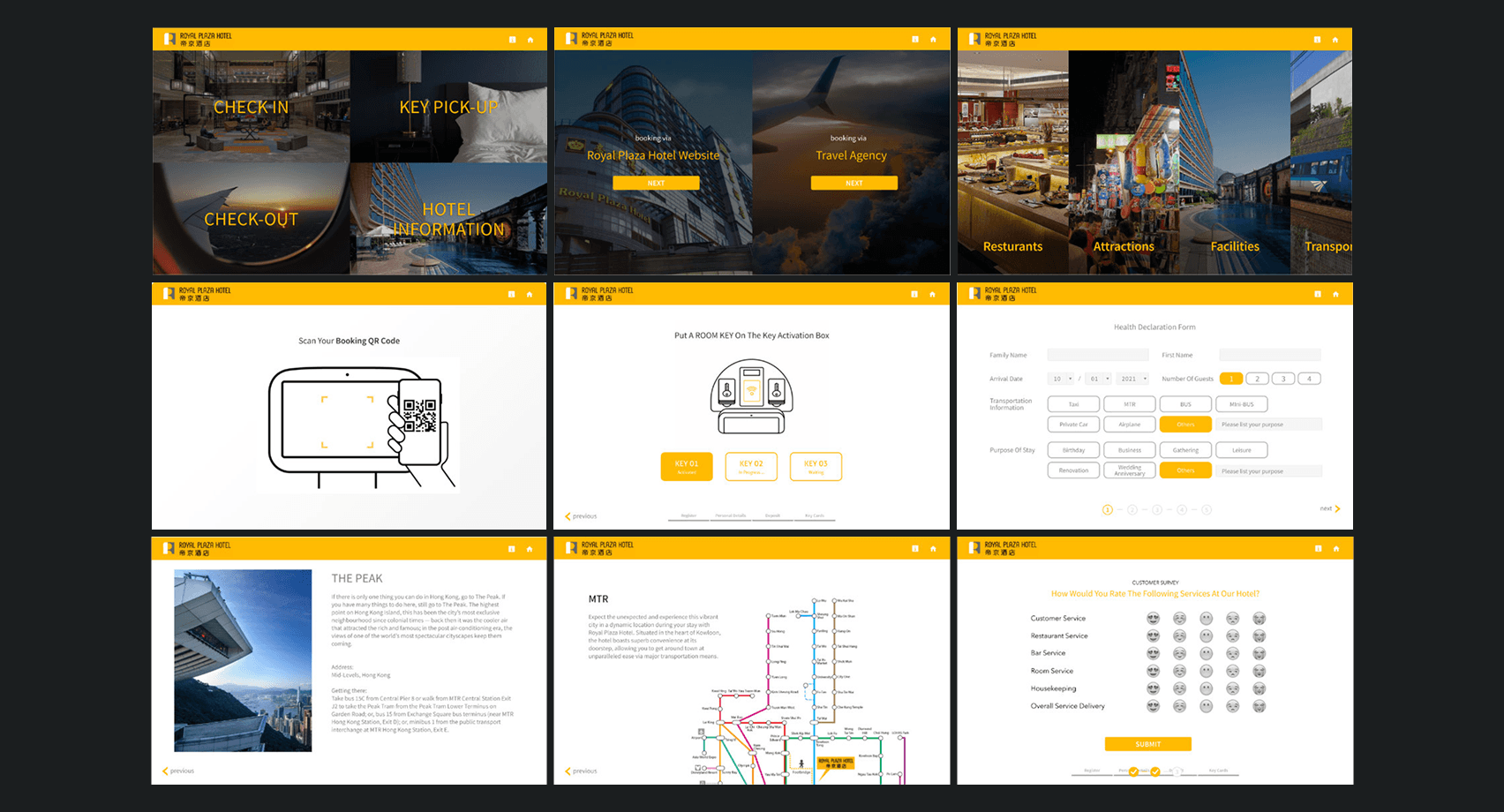
Task: Tap home icon on the Health Declaration Form screen
Action: click(1335, 294)
